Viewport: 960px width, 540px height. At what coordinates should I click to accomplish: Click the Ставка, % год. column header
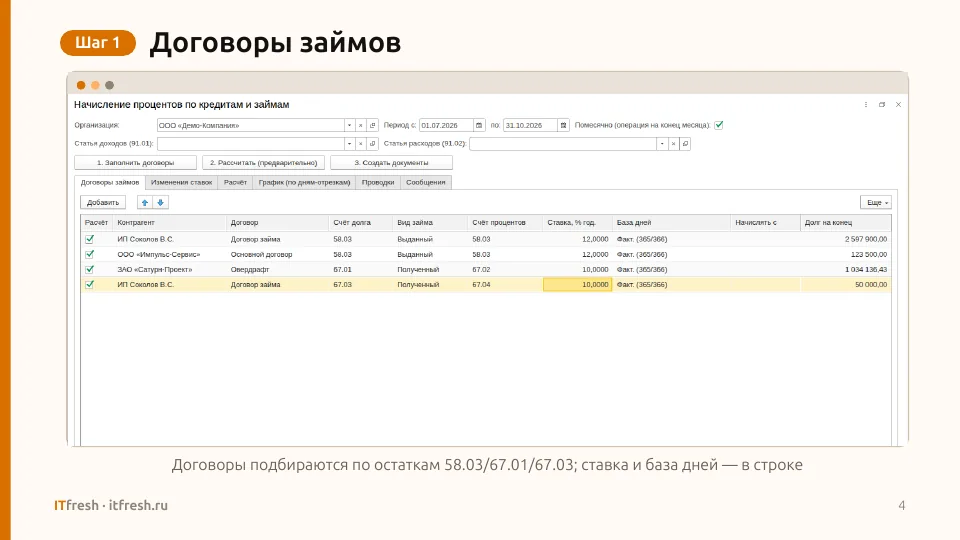click(x=577, y=223)
